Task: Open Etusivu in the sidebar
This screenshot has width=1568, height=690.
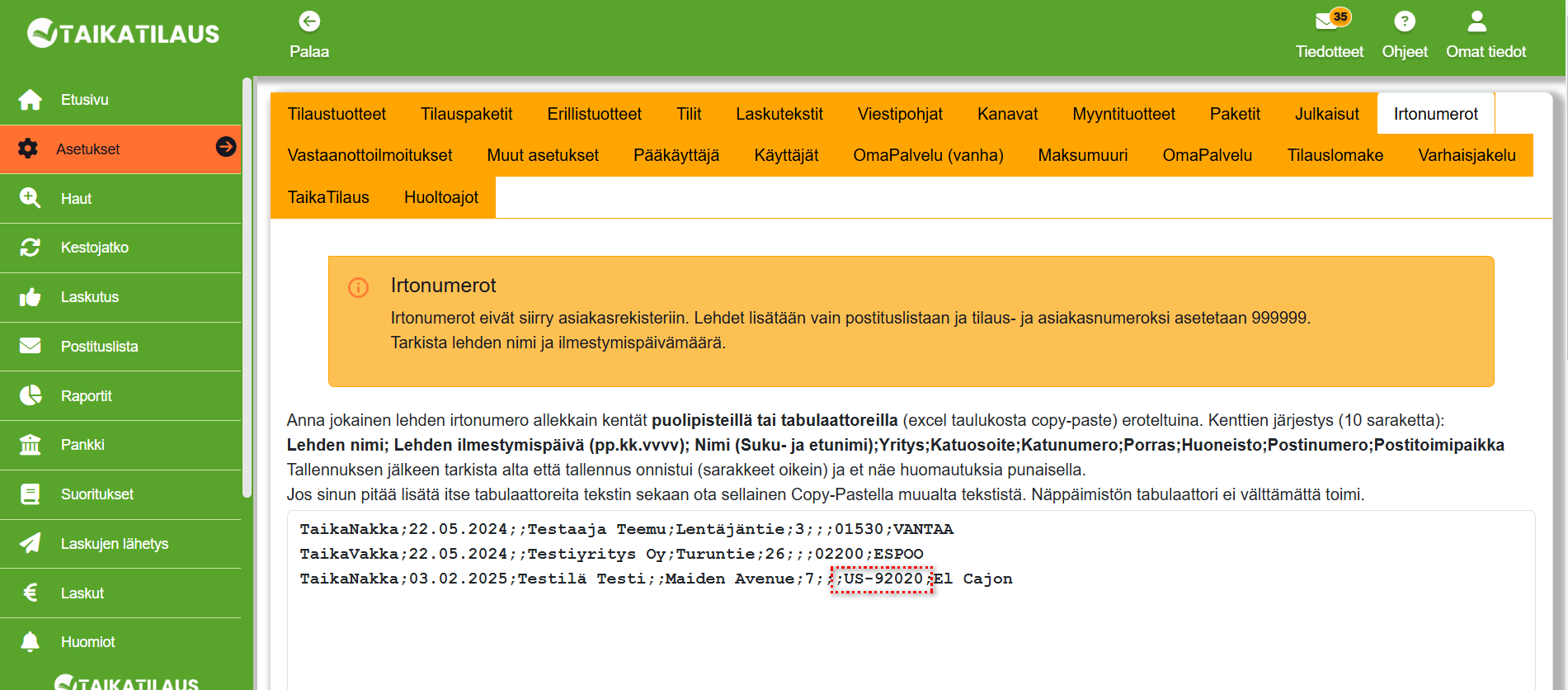Action: 120,100
